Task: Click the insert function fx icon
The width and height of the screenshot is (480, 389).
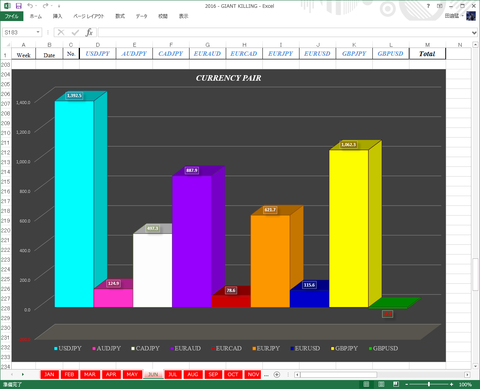Action: click(x=89, y=32)
